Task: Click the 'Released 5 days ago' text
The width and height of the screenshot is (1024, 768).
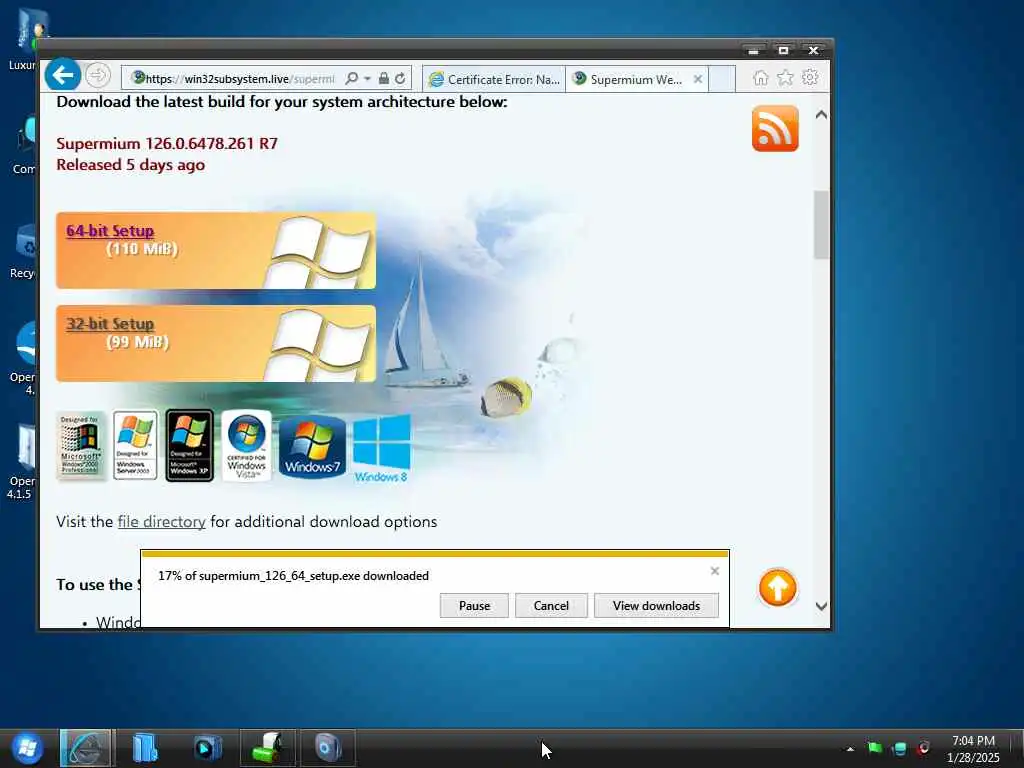Action: [x=131, y=165]
